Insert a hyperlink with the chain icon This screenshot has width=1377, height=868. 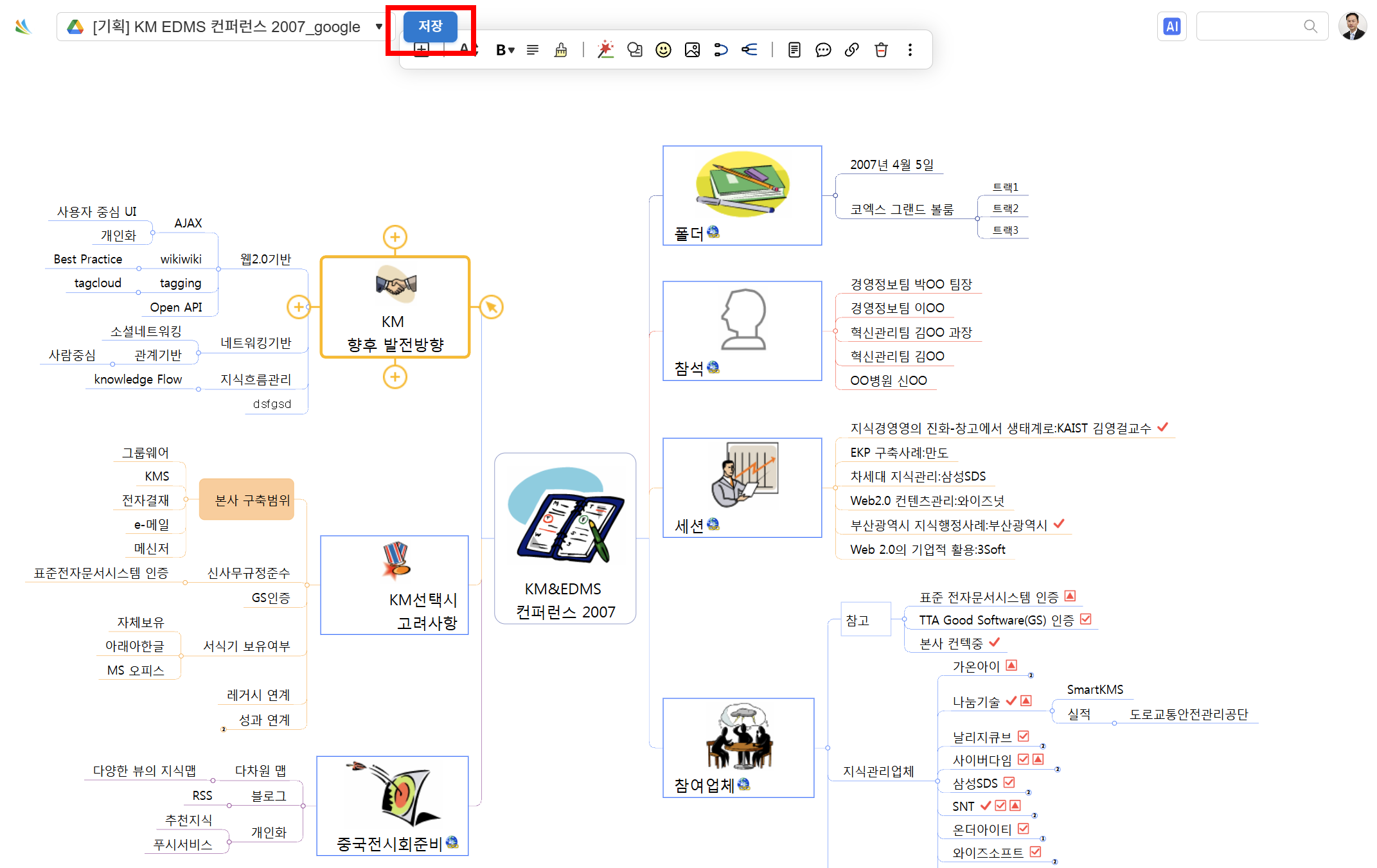tap(852, 49)
